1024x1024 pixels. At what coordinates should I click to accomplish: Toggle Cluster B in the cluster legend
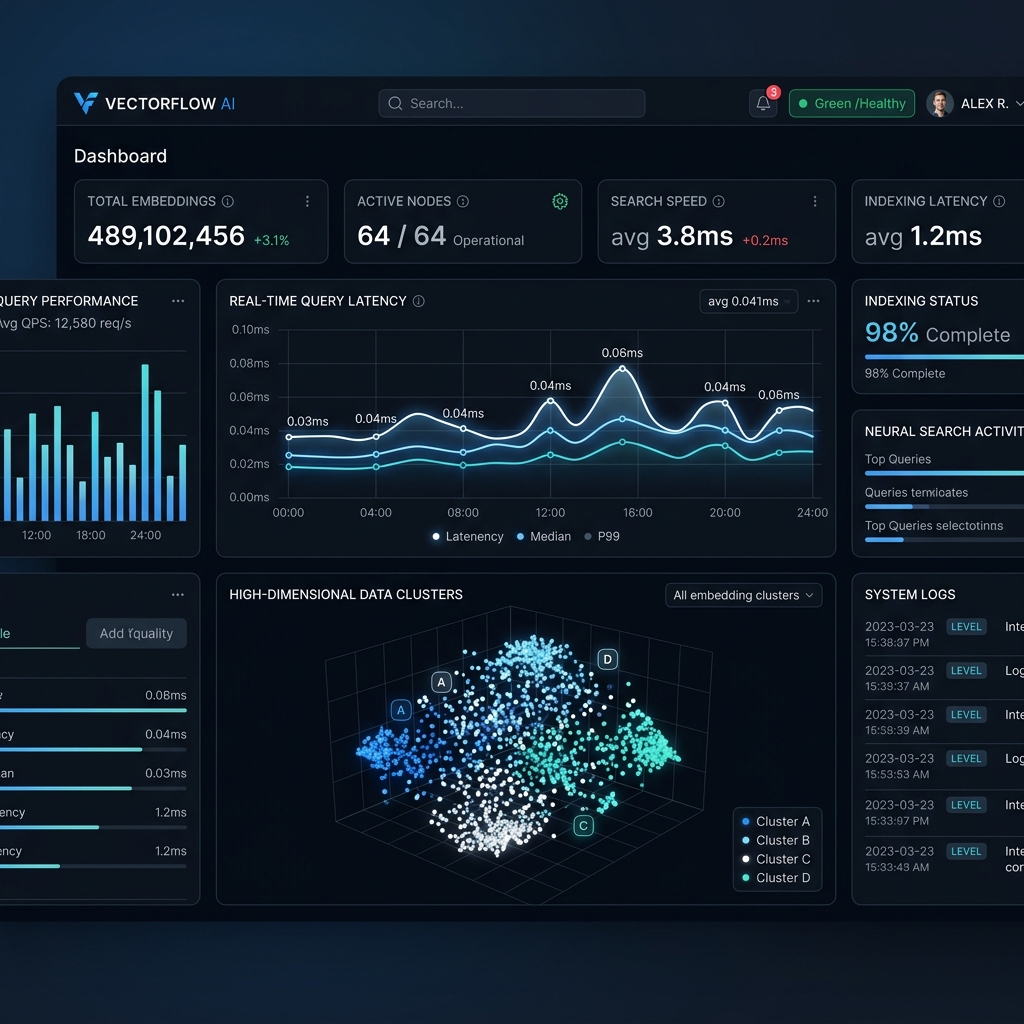pos(776,840)
